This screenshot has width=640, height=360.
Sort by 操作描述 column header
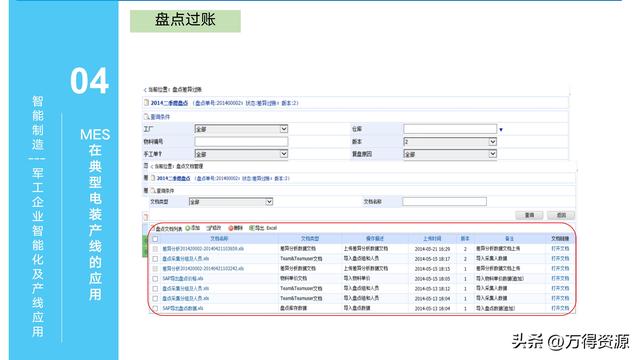click(x=375, y=239)
